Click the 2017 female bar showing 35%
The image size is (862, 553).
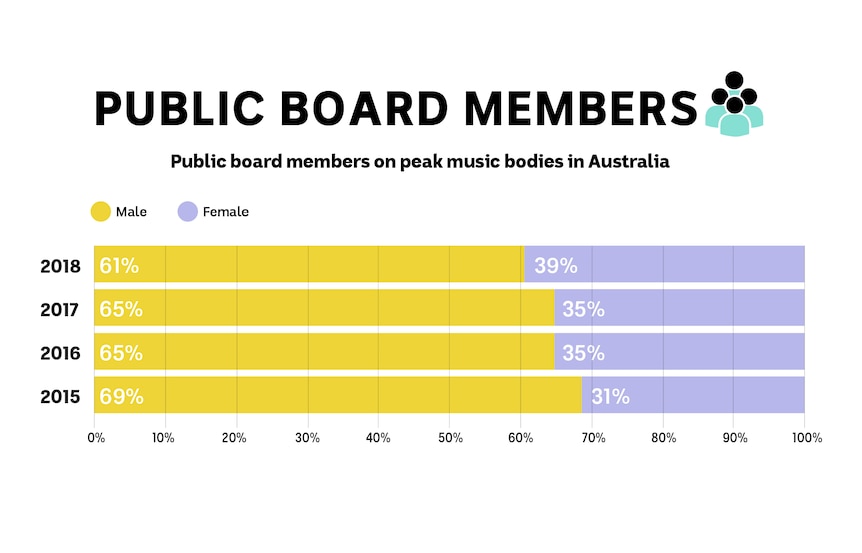(x=679, y=308)
